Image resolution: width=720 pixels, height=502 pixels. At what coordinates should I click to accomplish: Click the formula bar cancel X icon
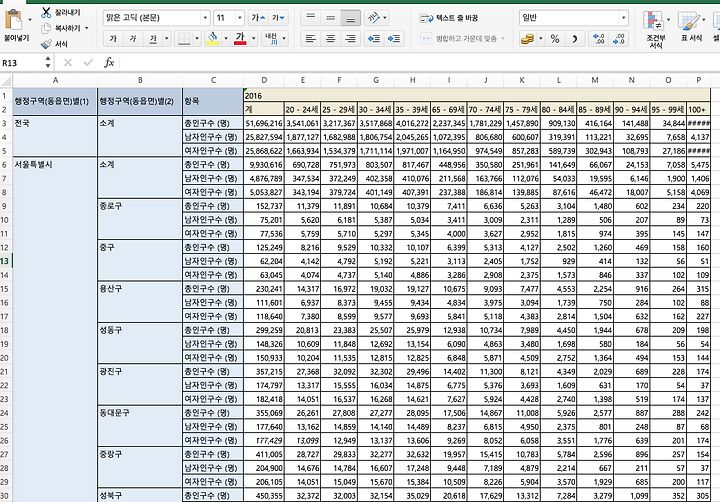(x=68, y=62)
